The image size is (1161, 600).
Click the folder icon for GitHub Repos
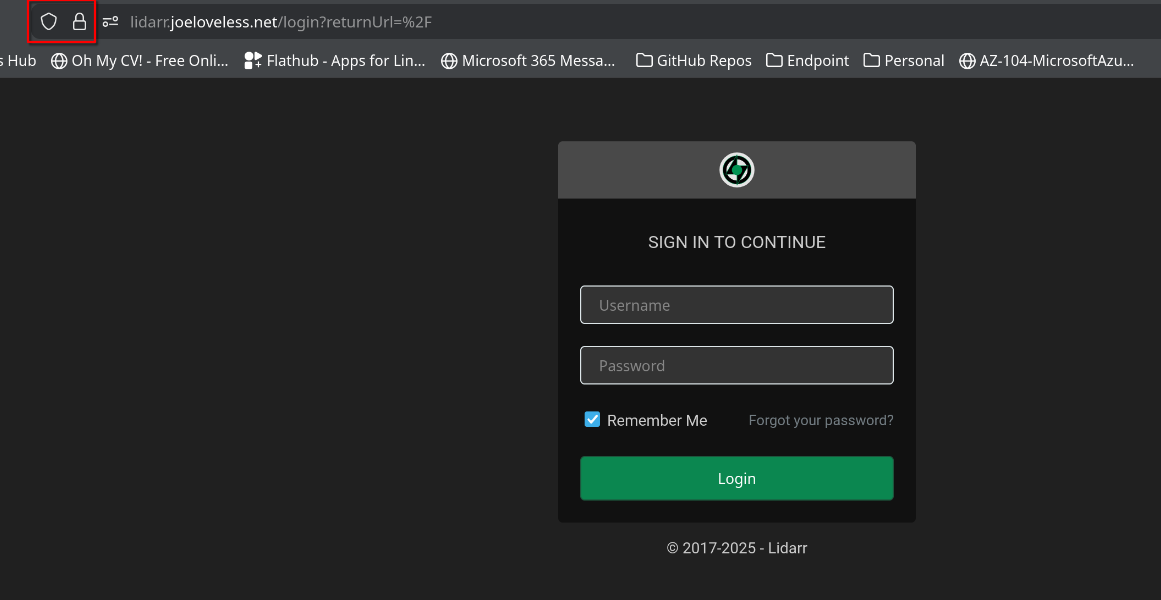click(x=643, y=60)
